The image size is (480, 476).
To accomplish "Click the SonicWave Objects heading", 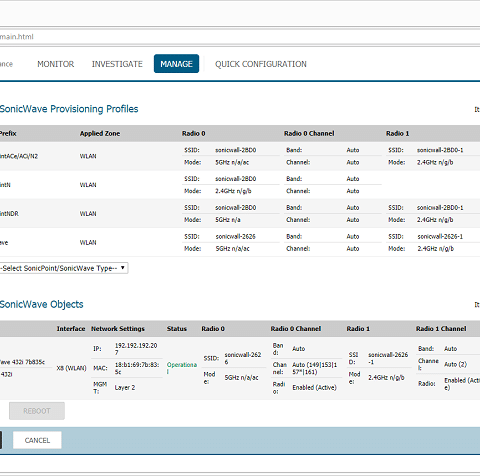I will pyautogui.click(x=41, y=304).
